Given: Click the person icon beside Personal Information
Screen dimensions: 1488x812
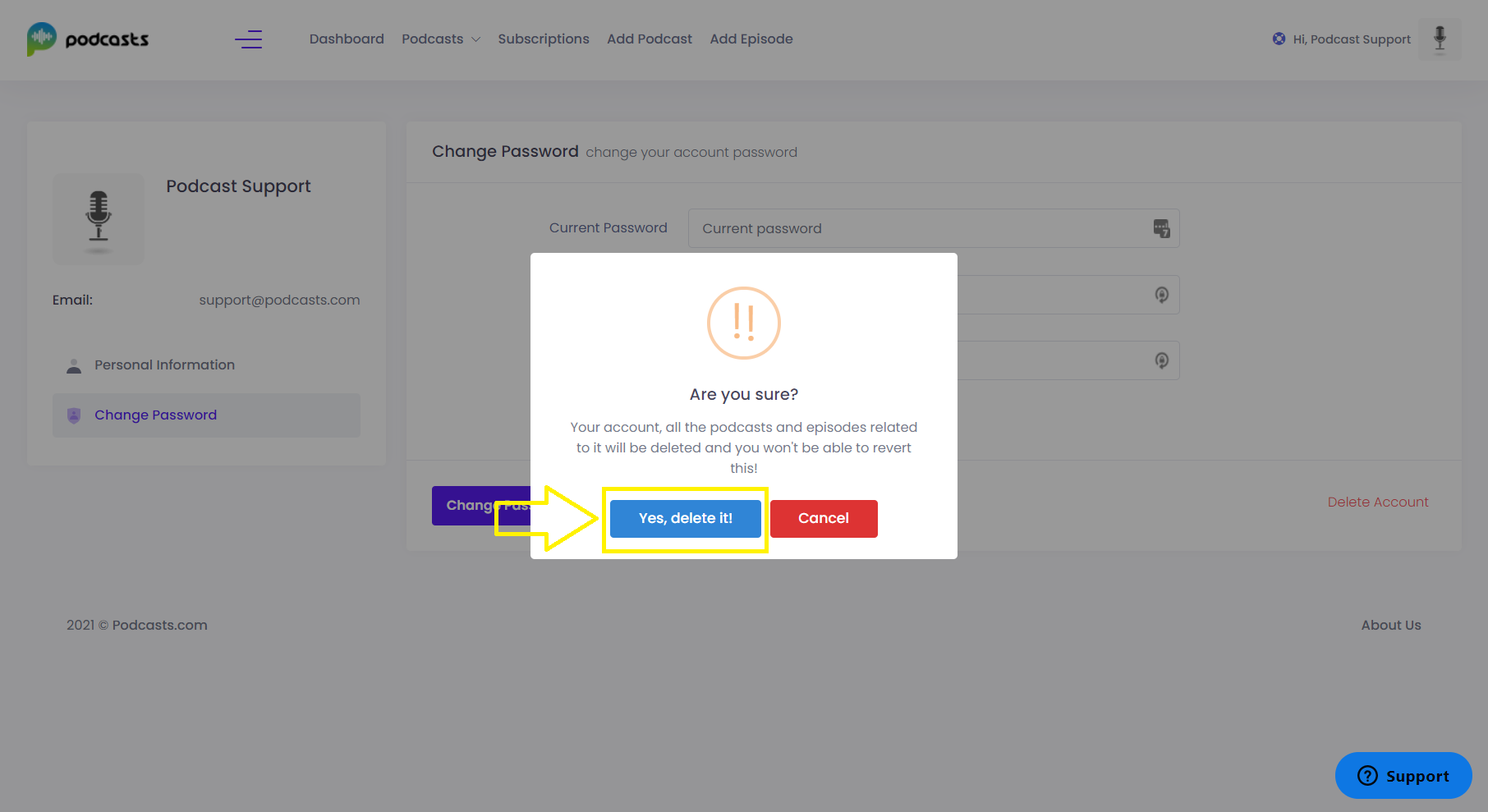Looking at the screenshot, I should [74, 365].
